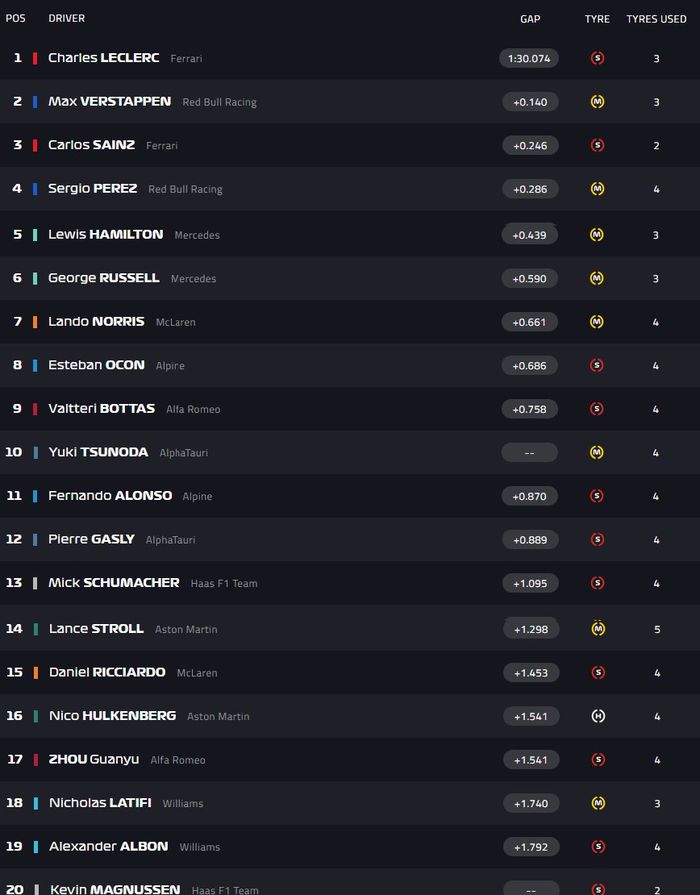Select Verstappen's +0.140 gap value
The height and width of the screenshot is (895, 700).
pyautogui.click(x=529, y=101)
